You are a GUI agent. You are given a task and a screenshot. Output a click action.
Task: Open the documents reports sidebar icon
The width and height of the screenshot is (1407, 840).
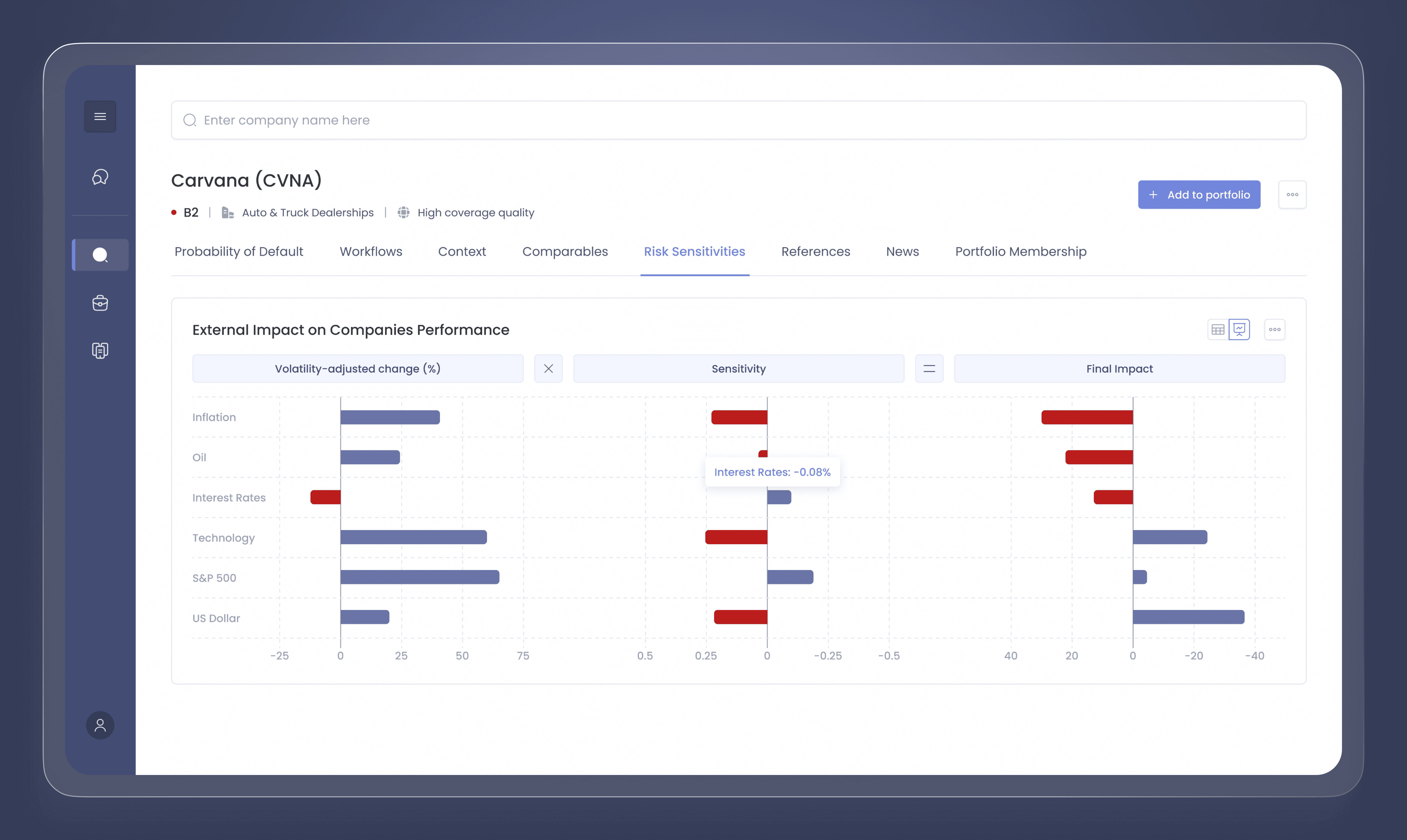[100, 350]
